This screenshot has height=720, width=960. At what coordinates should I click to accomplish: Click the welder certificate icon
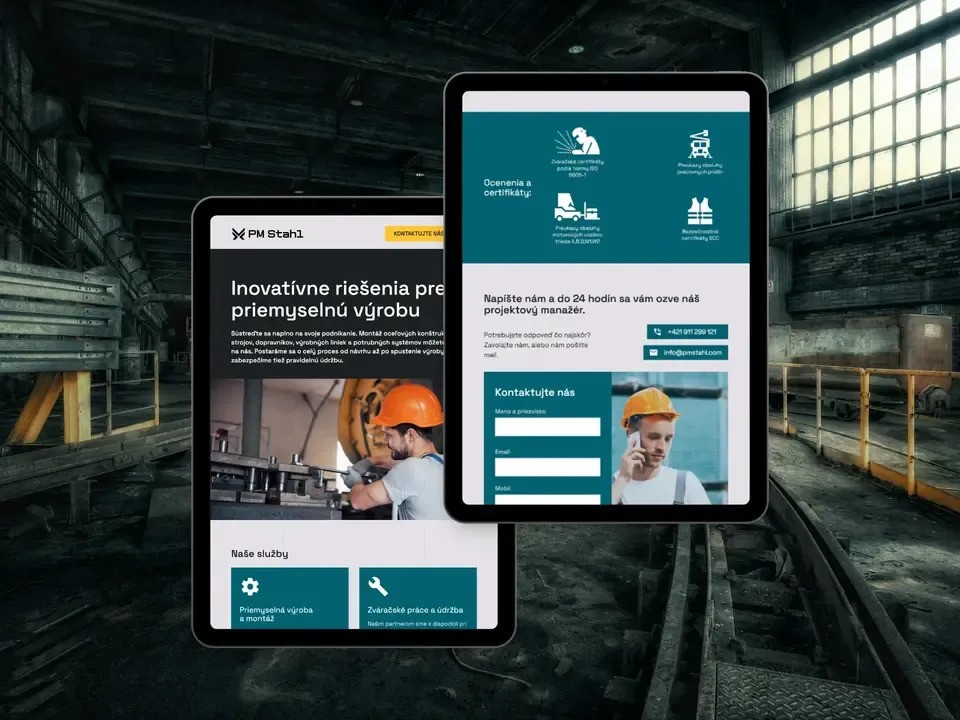click(x=577, y=141)
